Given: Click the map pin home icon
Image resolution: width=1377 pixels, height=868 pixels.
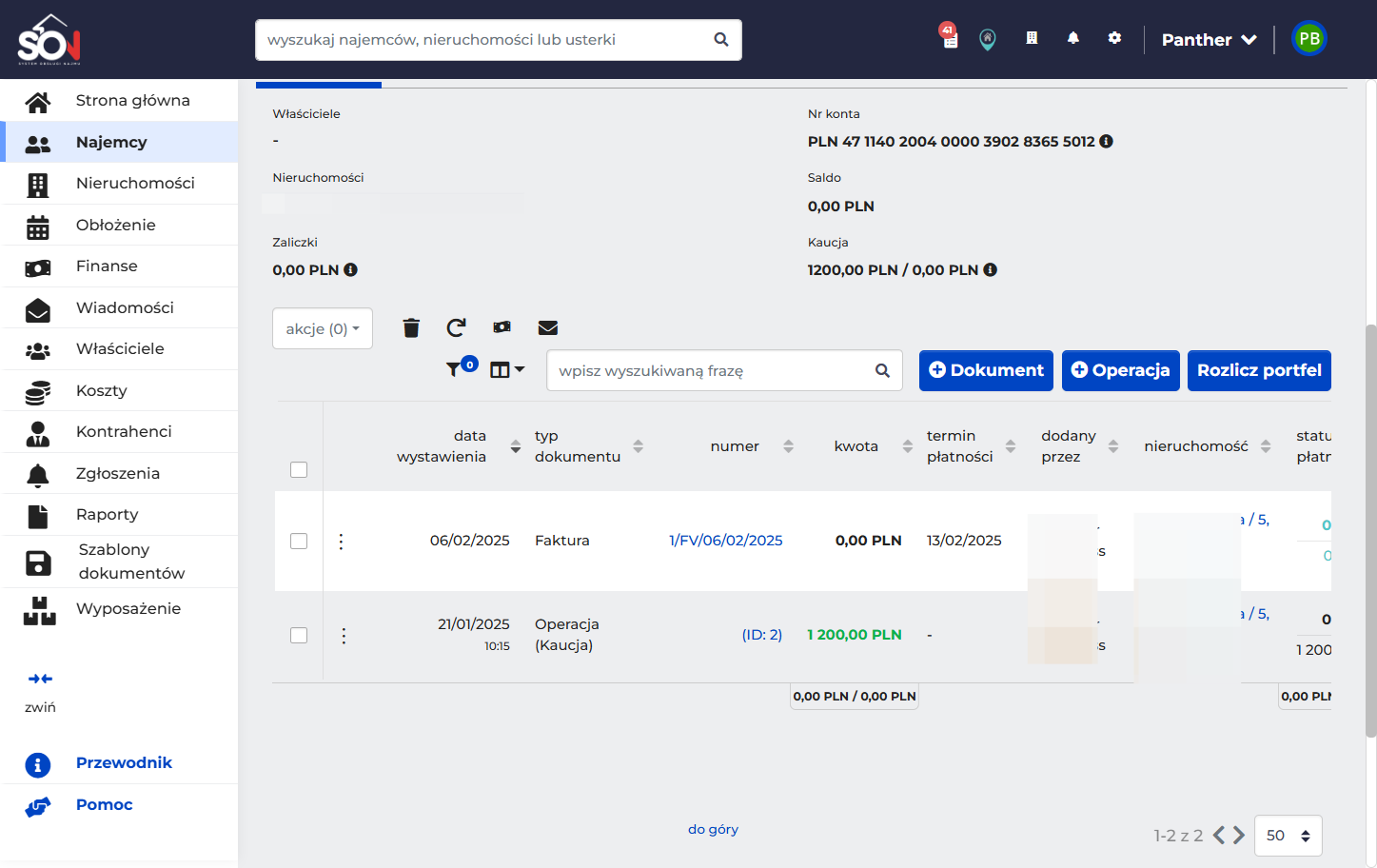Looking at the screenshot, I should click(988, 39).
